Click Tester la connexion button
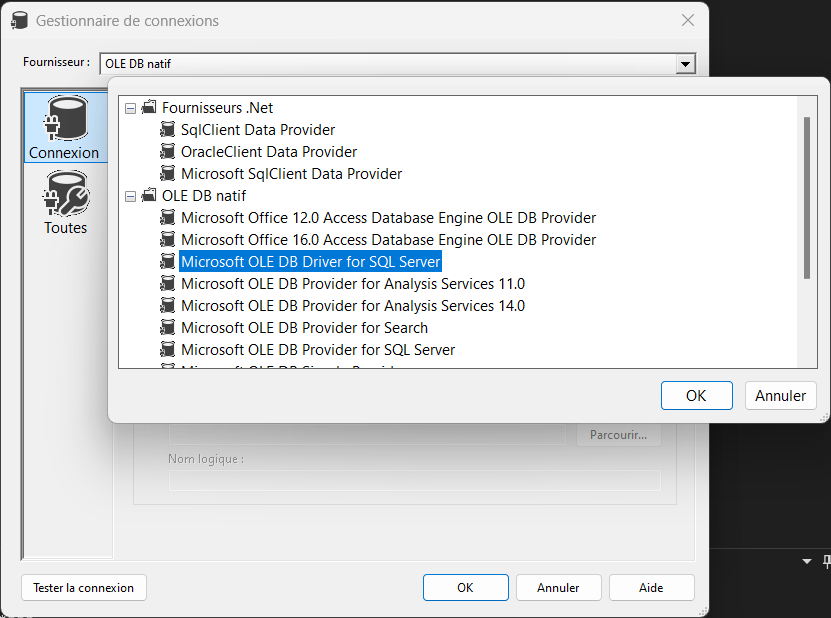This screenshot has width=831, height=618. pos(84,588)
